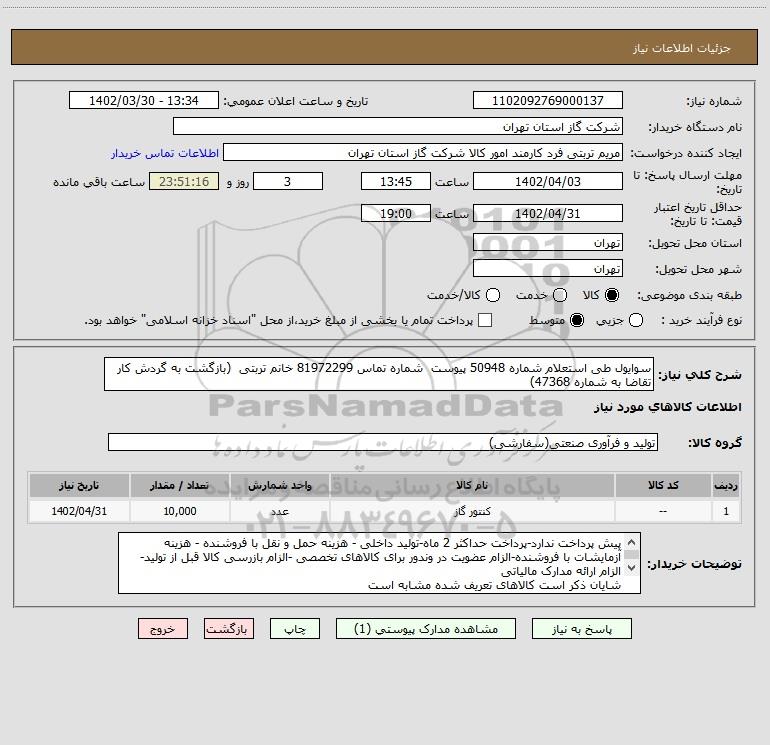Select the کالا radio button

pyautogui.click(x=612, y=295)
